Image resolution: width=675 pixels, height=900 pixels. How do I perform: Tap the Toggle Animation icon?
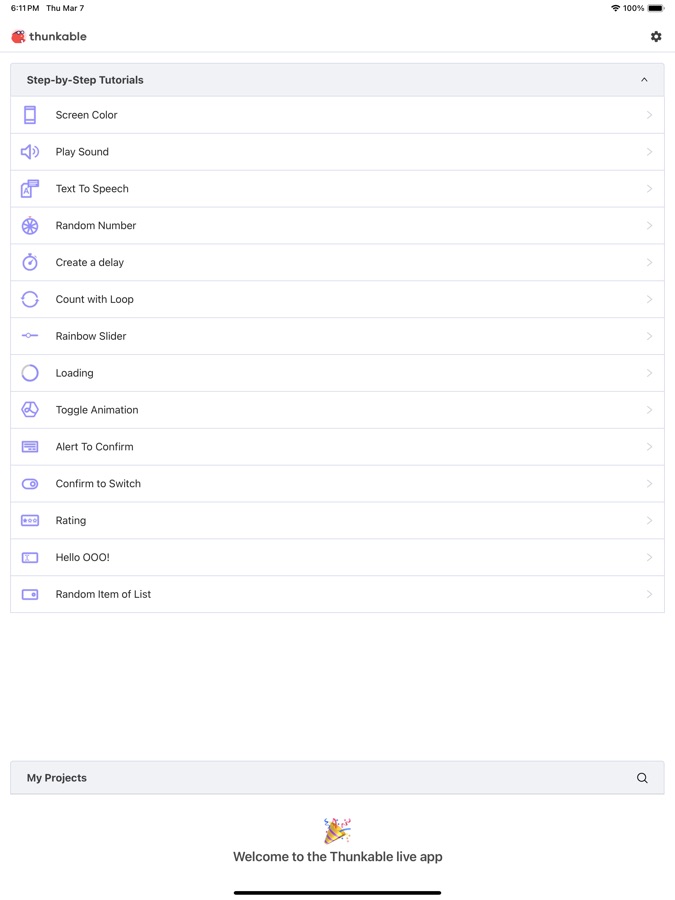pos(30,410)
